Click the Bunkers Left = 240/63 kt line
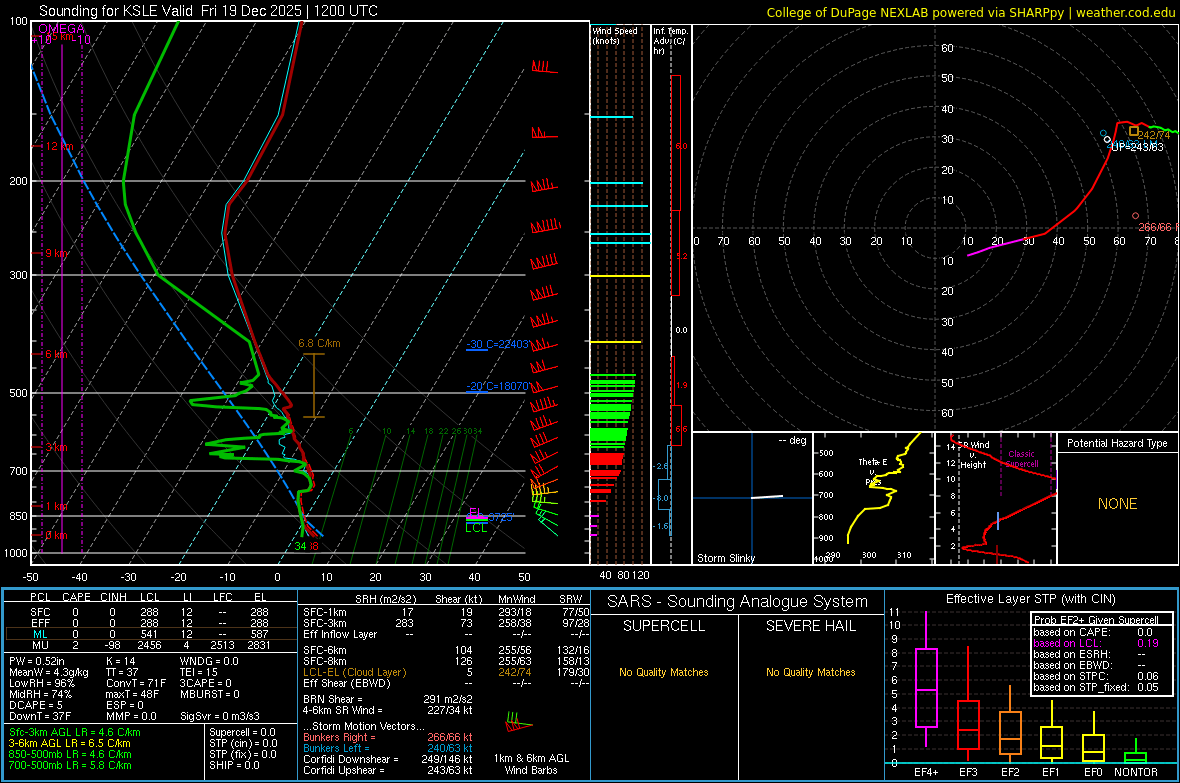Image resolution: width=1180 pixels, height=783 pixels. 388,748
